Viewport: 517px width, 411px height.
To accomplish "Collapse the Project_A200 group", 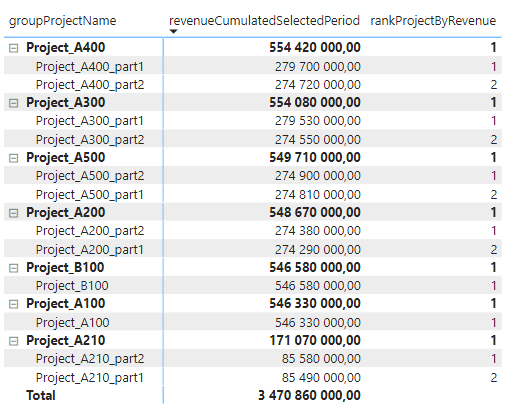I will pos(13,213).
